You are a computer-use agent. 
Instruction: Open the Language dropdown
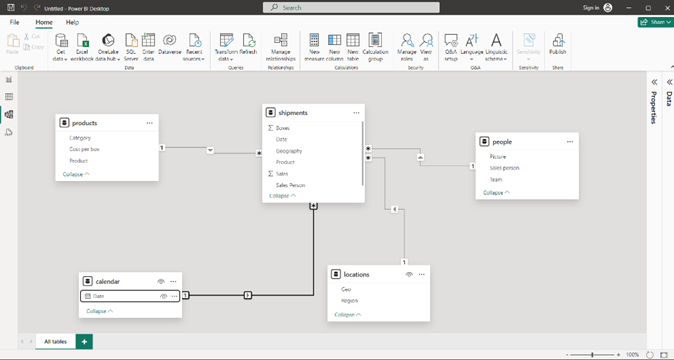(472, 47)
